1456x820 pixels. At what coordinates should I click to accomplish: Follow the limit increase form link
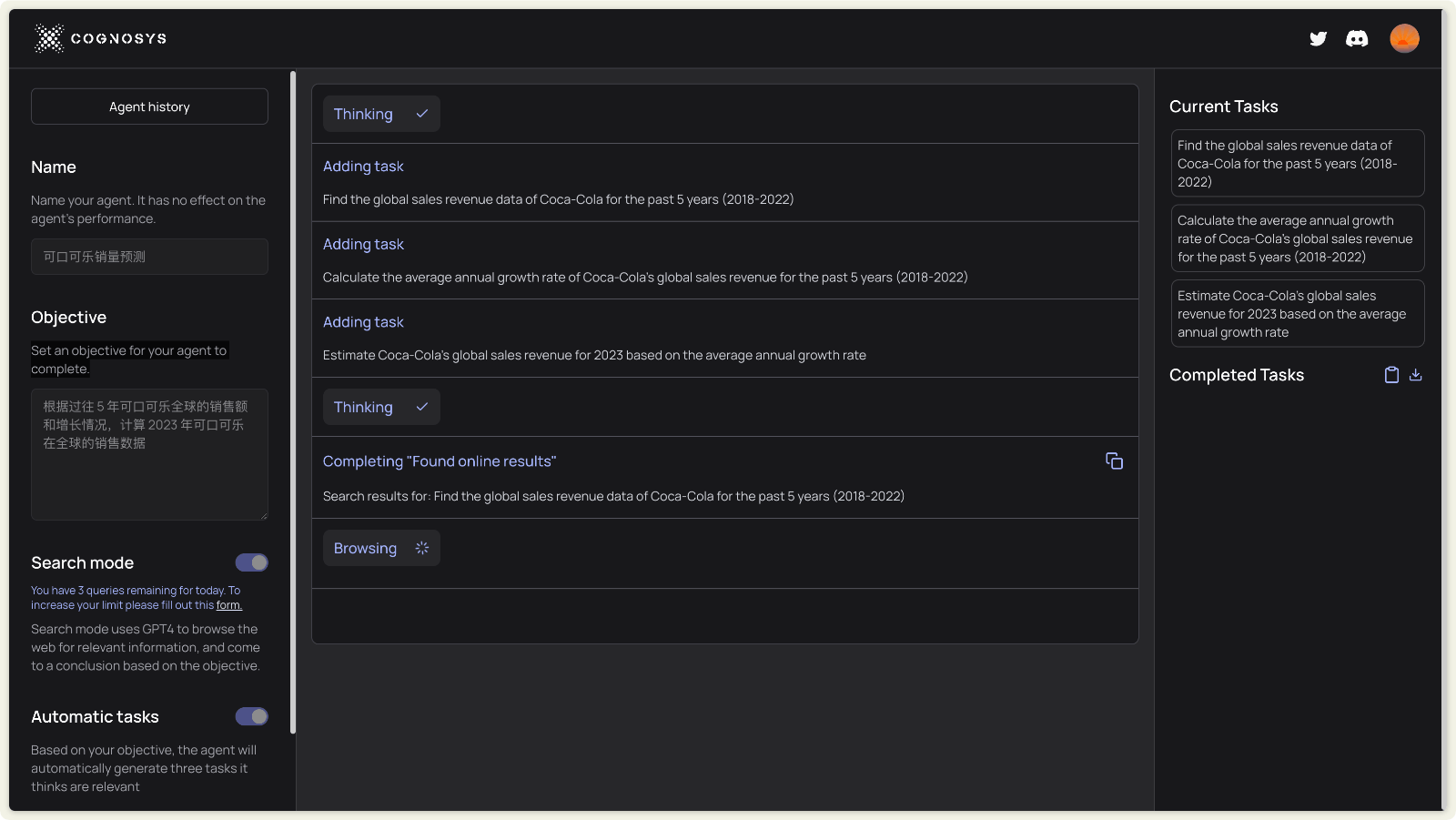pyautogui.click(x=228, y=605)
